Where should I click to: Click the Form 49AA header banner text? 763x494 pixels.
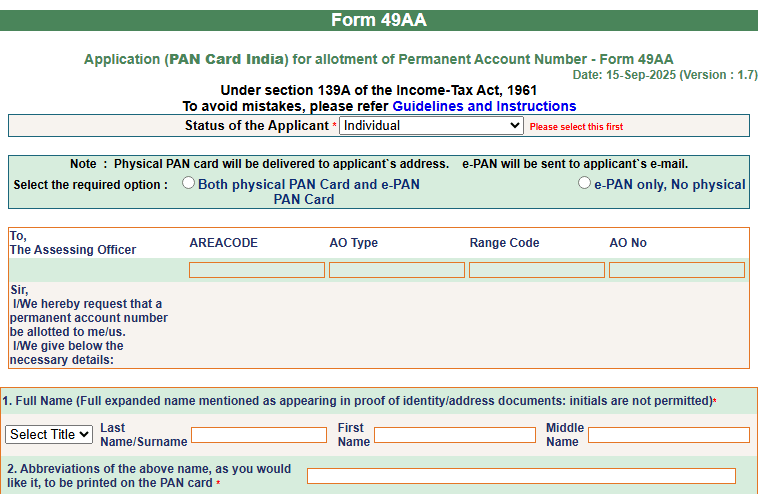pos(379,20)
